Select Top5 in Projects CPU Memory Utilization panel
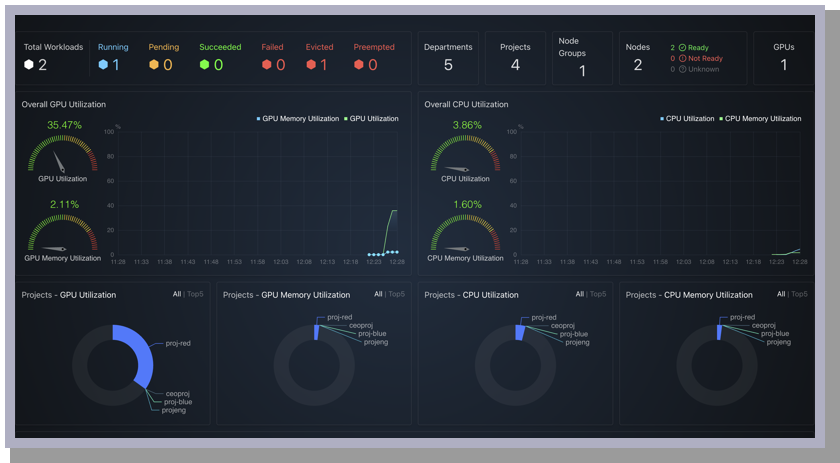 (799, 294)
